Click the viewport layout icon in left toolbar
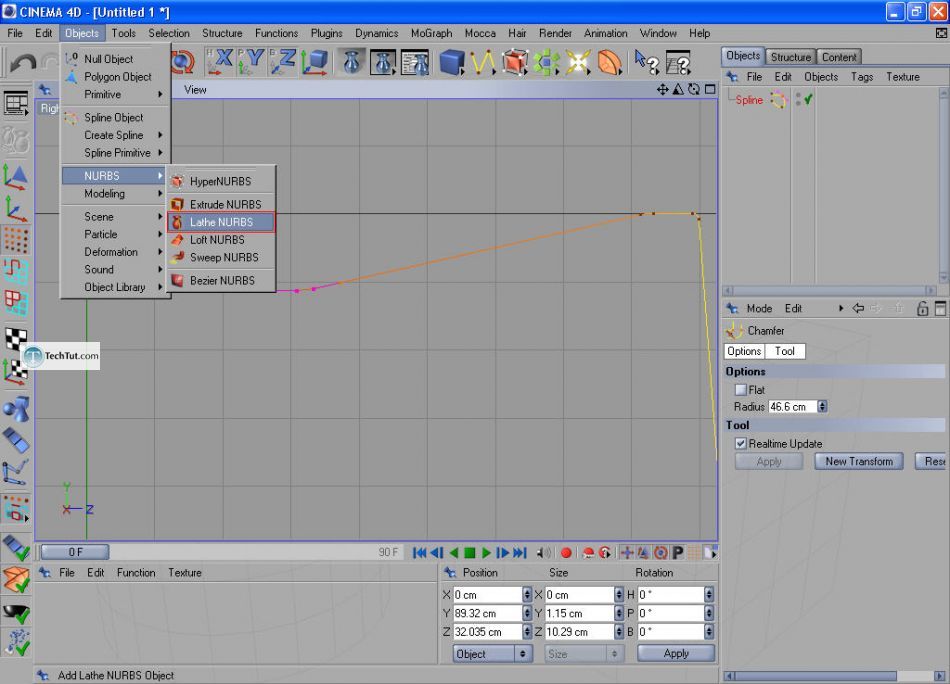The width and height of the screenshot is (950, 684). 16,104
